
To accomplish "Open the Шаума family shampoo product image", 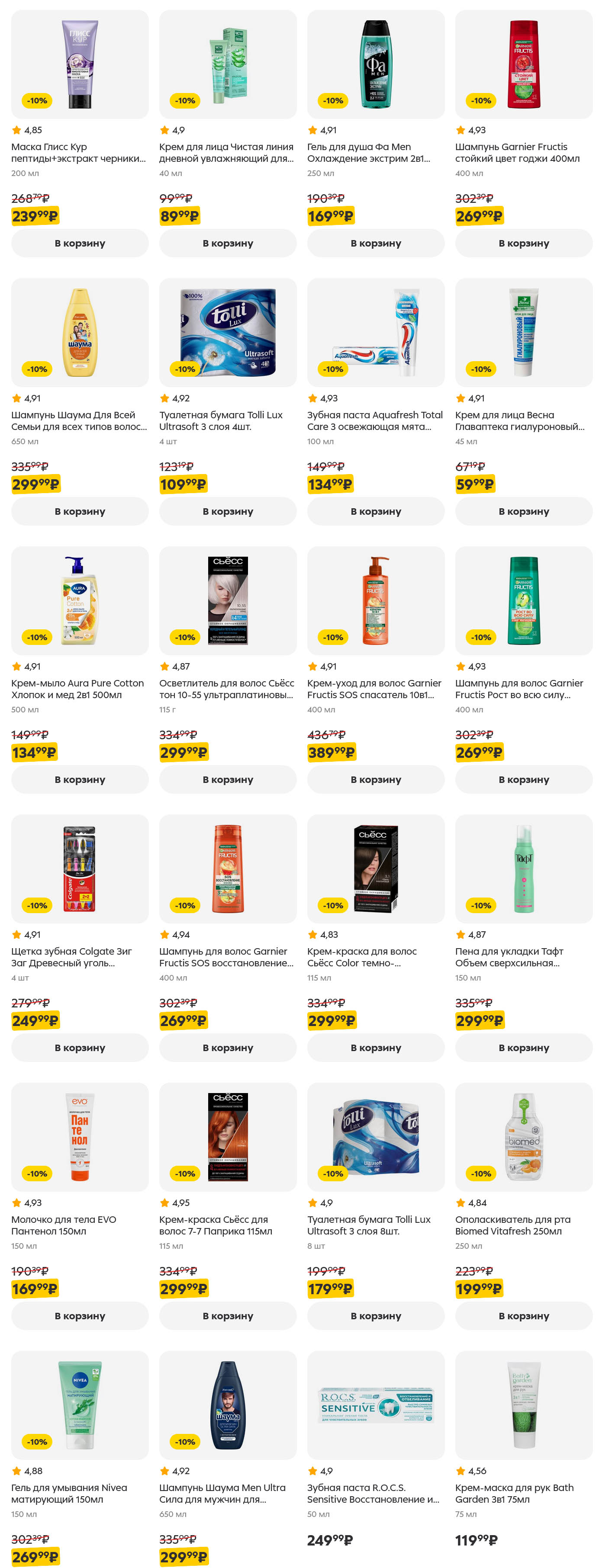I will click(x=80, y=332).
